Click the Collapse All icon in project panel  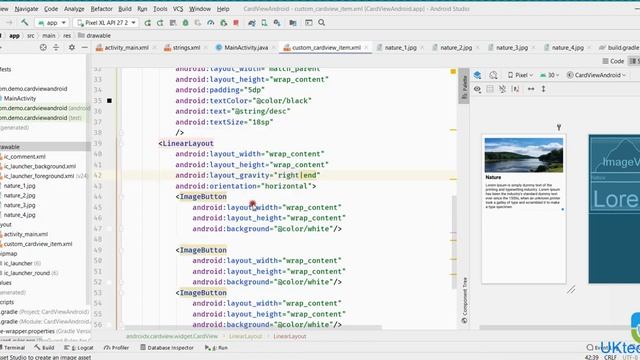56,47
